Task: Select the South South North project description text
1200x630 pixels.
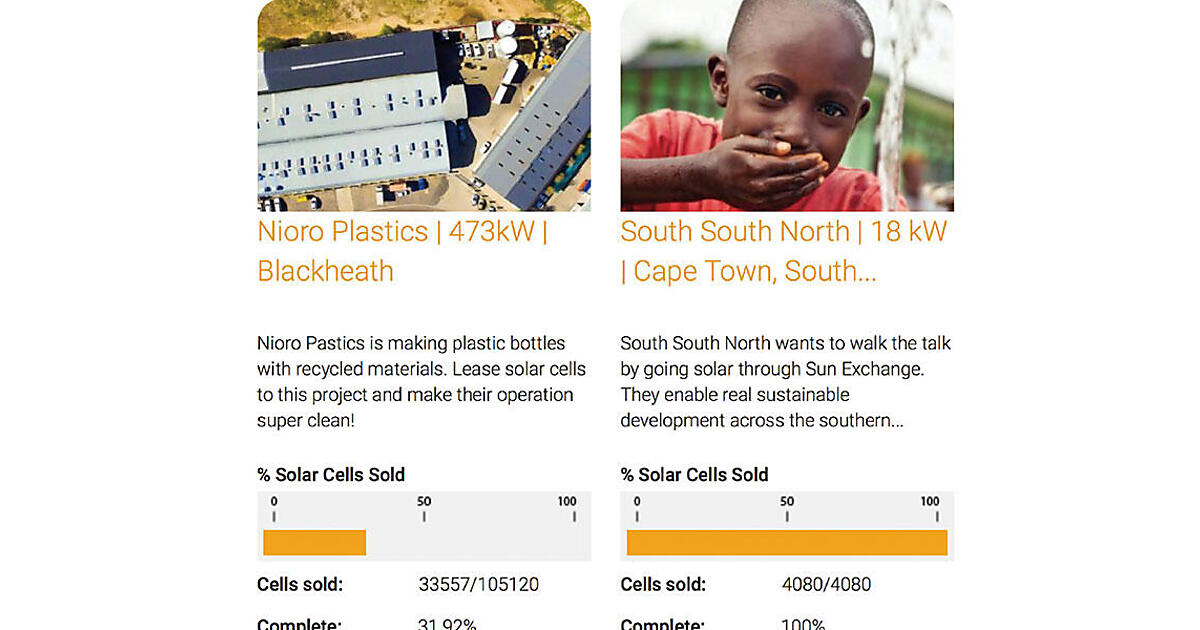Action: [785, 382]
